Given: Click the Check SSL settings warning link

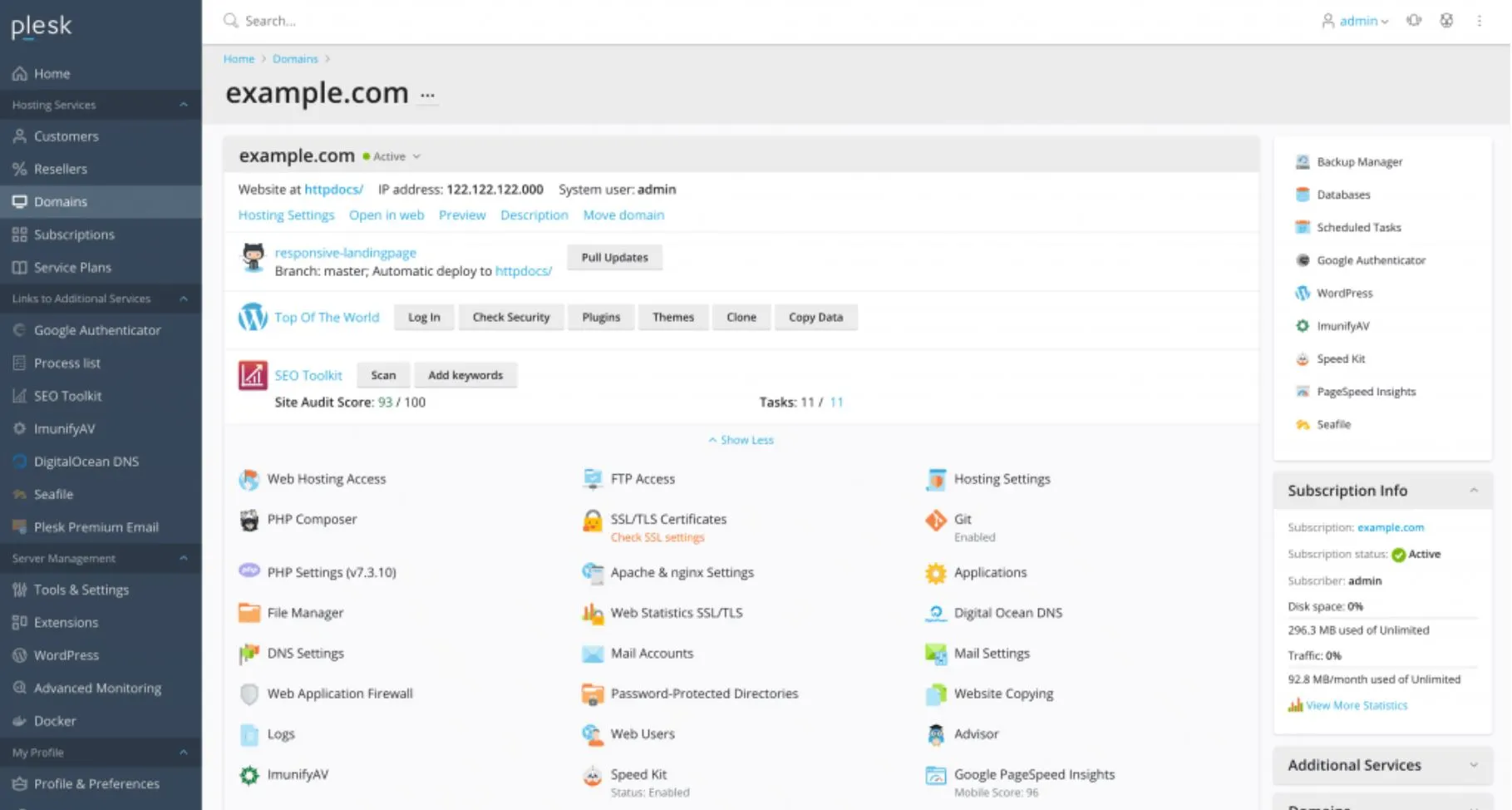Looking at the screenshot, I should tap(657, 538).
